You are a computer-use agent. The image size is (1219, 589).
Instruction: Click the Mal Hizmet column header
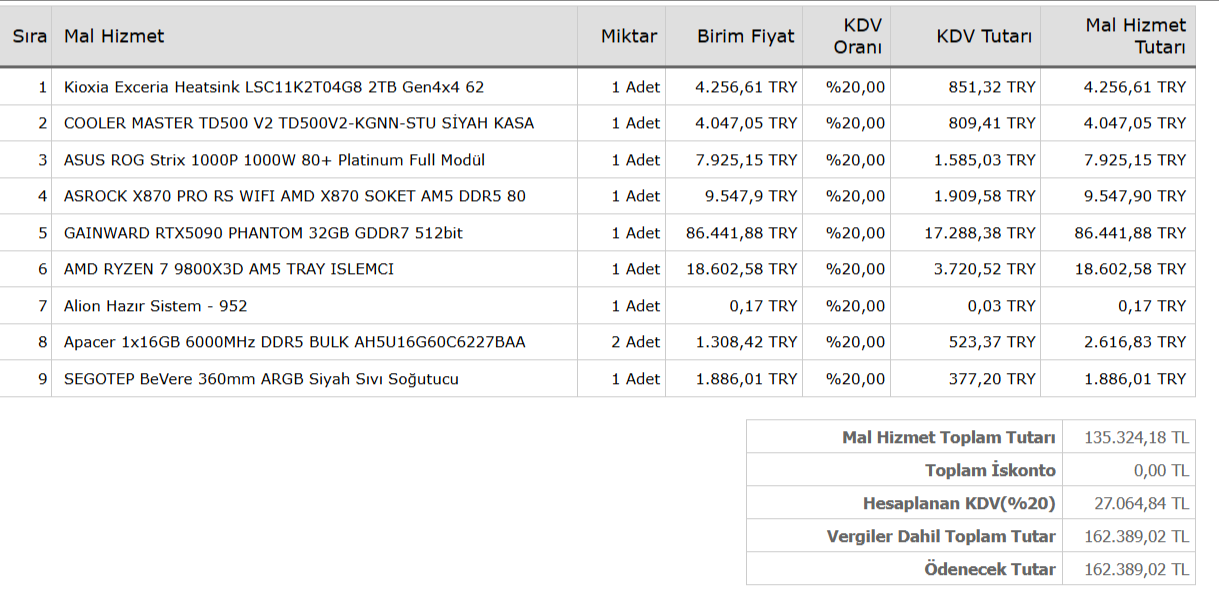click(x=114, y=37)
